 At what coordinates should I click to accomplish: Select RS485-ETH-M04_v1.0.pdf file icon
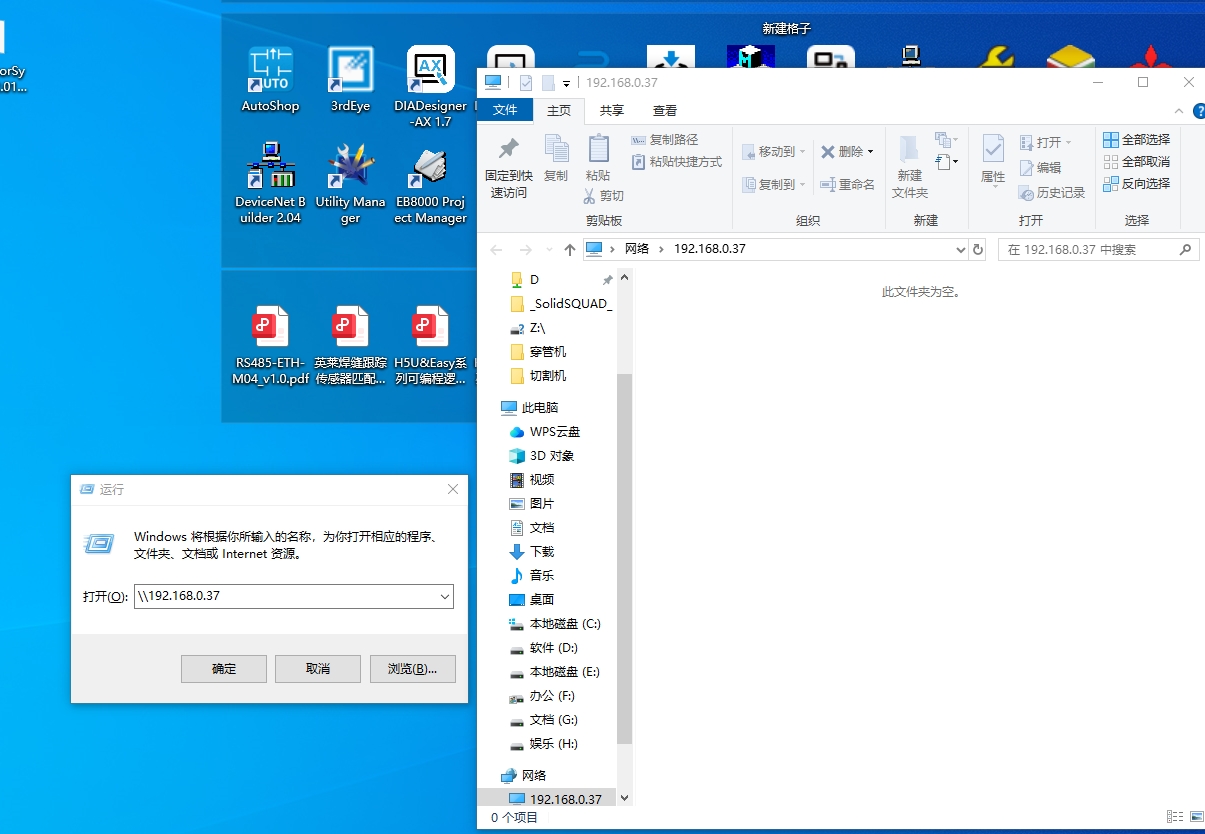[x=270, y=346]
